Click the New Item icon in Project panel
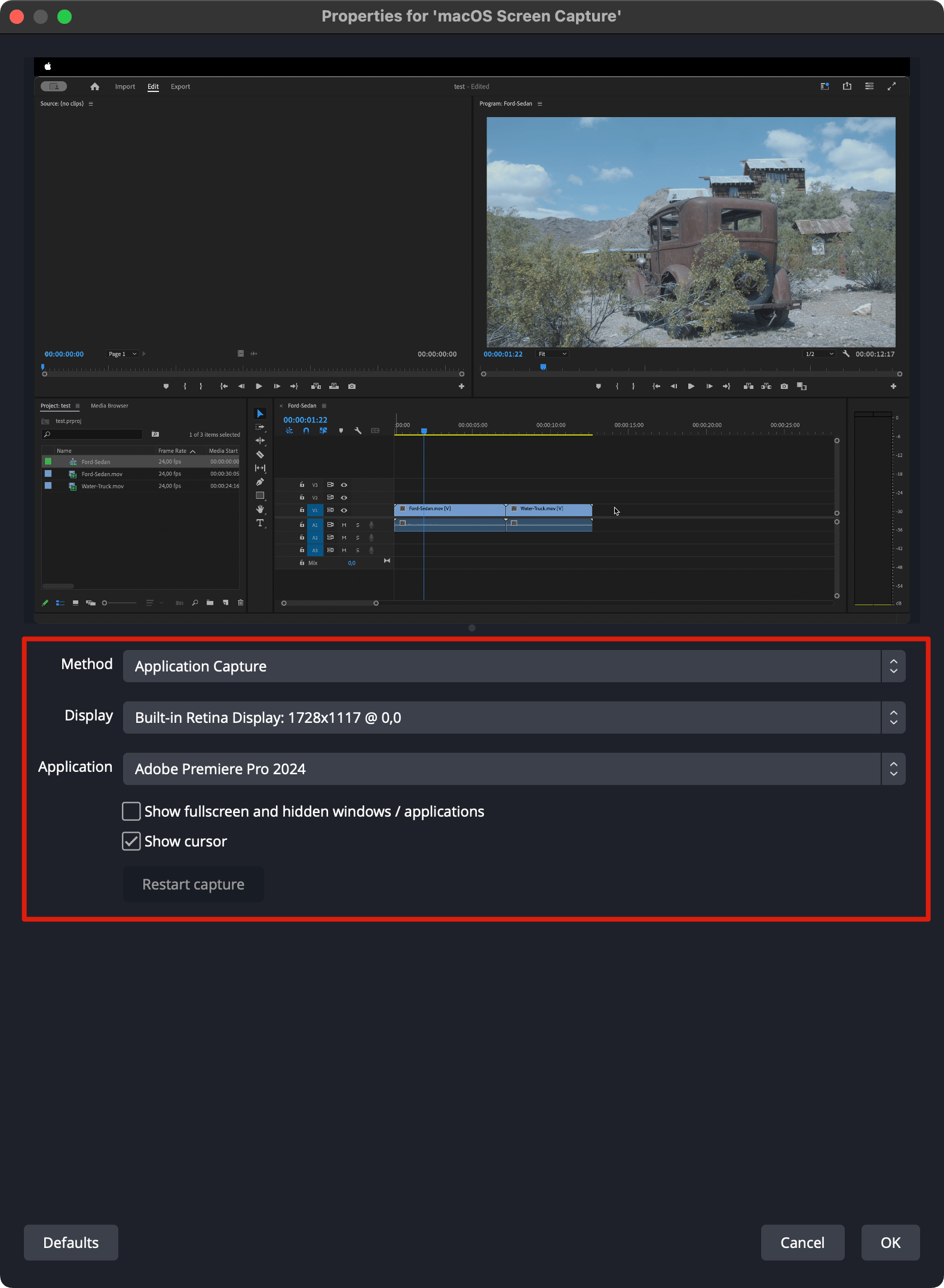The width and height of the screenshot is (944, 1288). (225, 603)
